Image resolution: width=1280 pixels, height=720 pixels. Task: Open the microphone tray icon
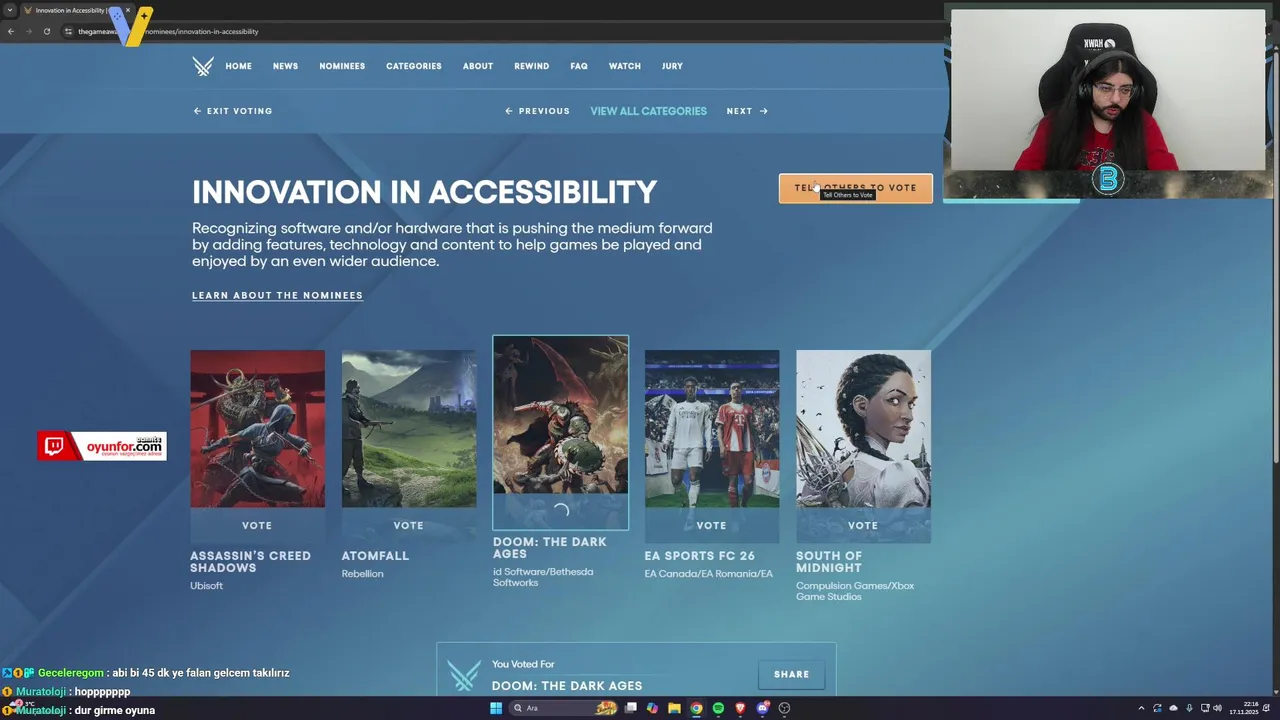tap(1189, 708)
